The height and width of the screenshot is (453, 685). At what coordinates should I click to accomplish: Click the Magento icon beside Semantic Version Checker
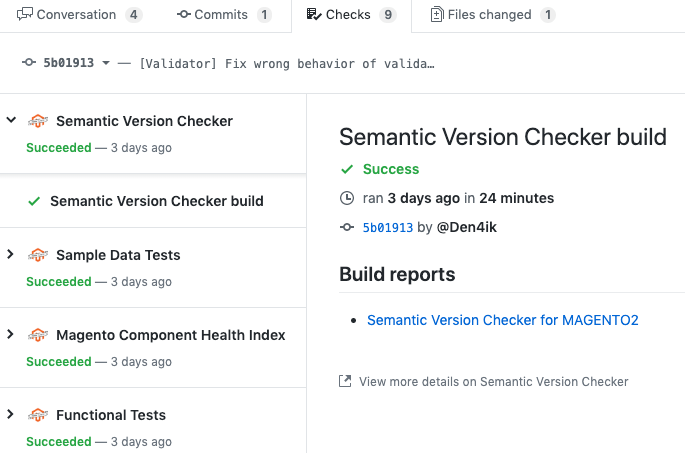click(38, 122)
